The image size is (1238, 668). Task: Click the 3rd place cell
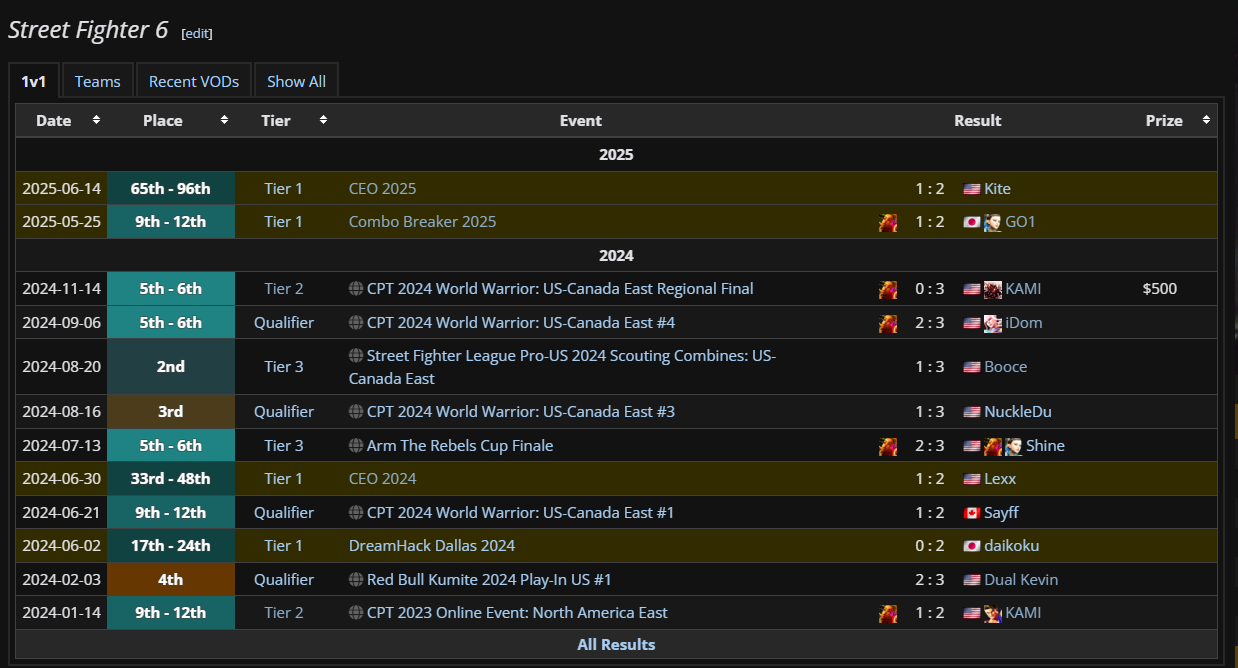tap(171, 412)
